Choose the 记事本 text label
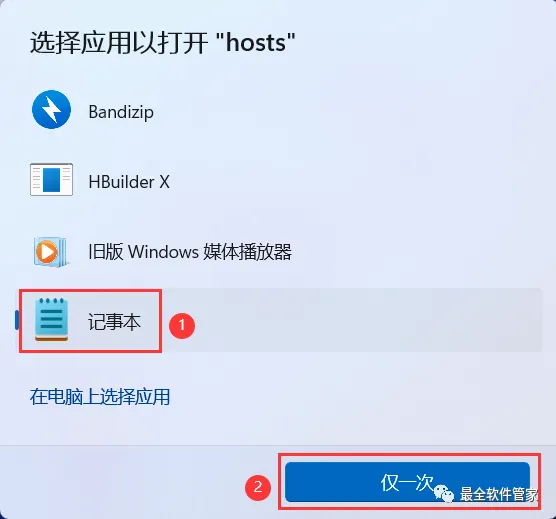Image resolution: width=556 pixels, height=519 pixels. click(114, 322)
